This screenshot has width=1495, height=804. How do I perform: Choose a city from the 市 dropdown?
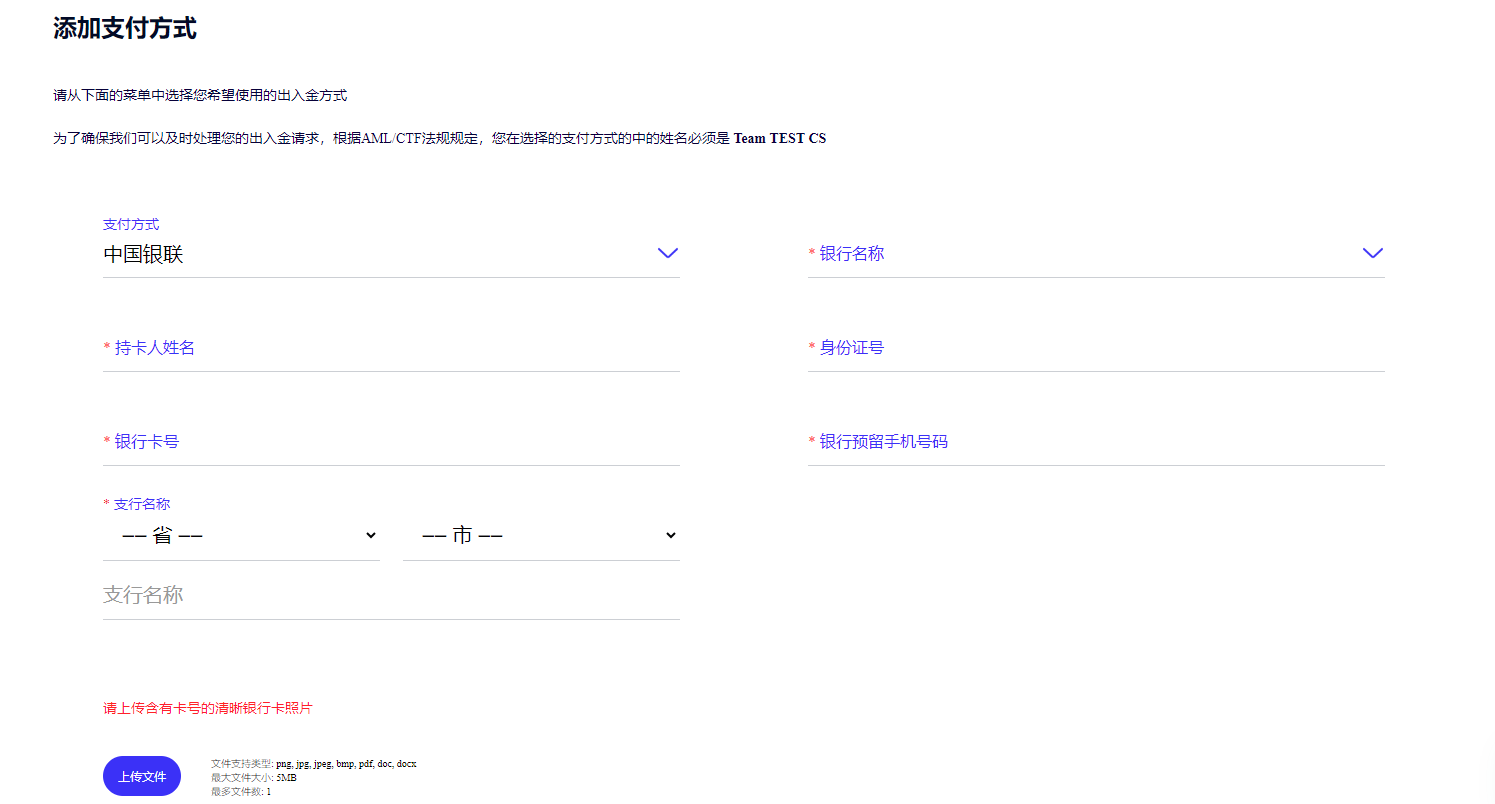[x=540, y=536]
